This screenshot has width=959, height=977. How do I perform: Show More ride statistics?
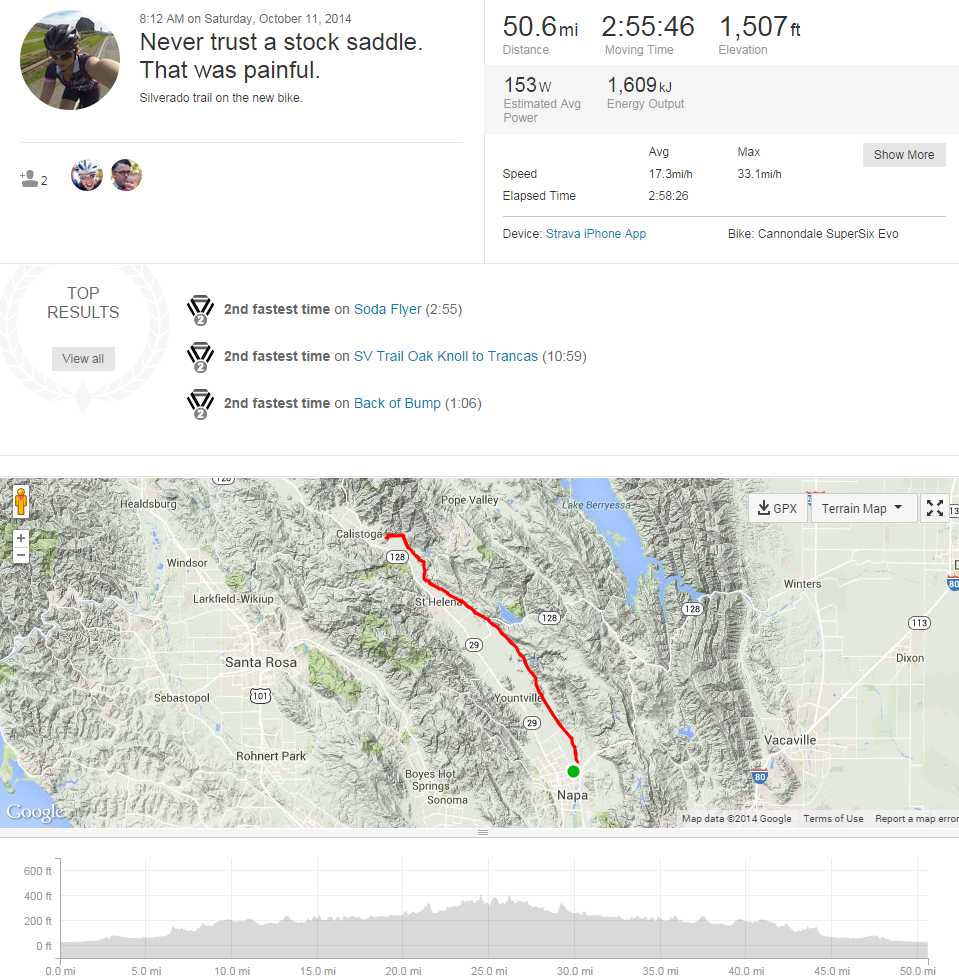[904, 155]
